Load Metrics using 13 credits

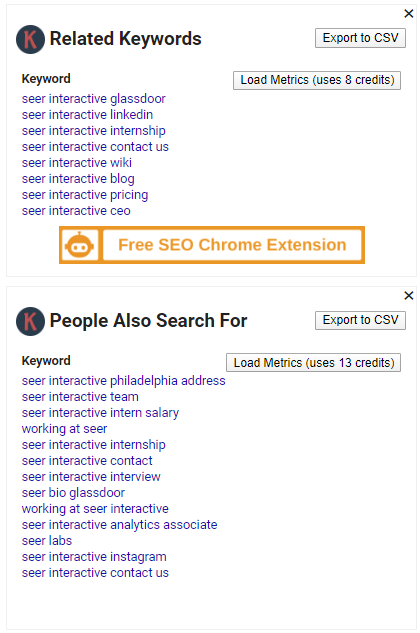(313, 363)
